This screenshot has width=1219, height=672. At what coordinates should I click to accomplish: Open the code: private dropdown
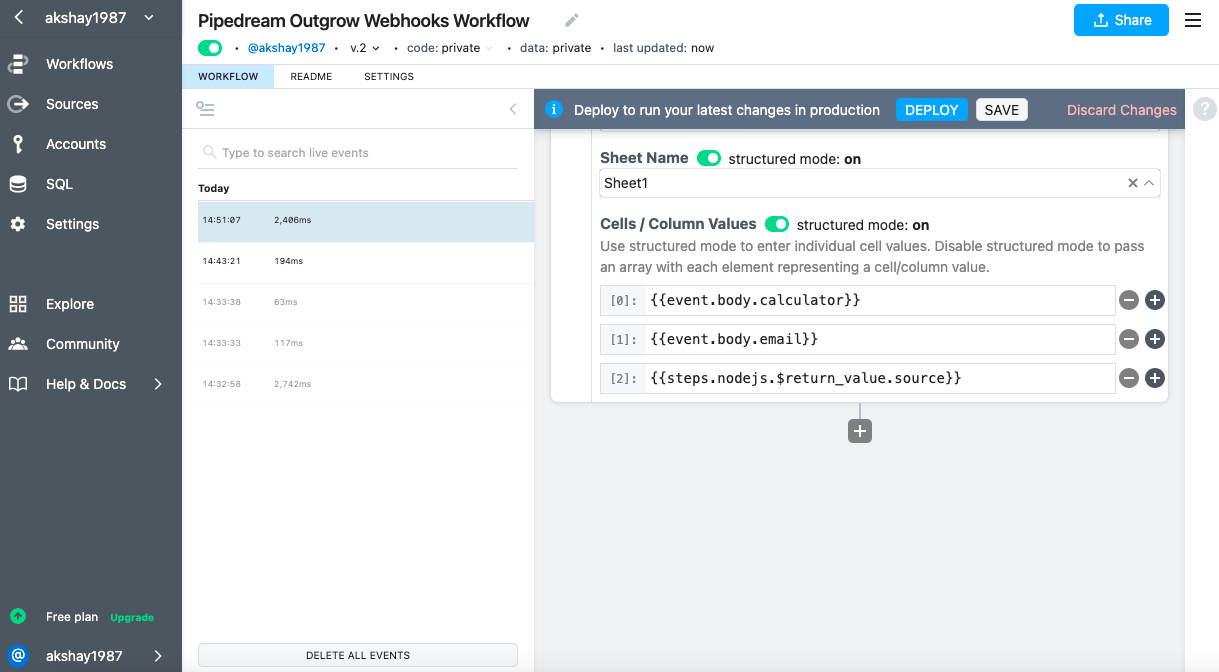450,48
